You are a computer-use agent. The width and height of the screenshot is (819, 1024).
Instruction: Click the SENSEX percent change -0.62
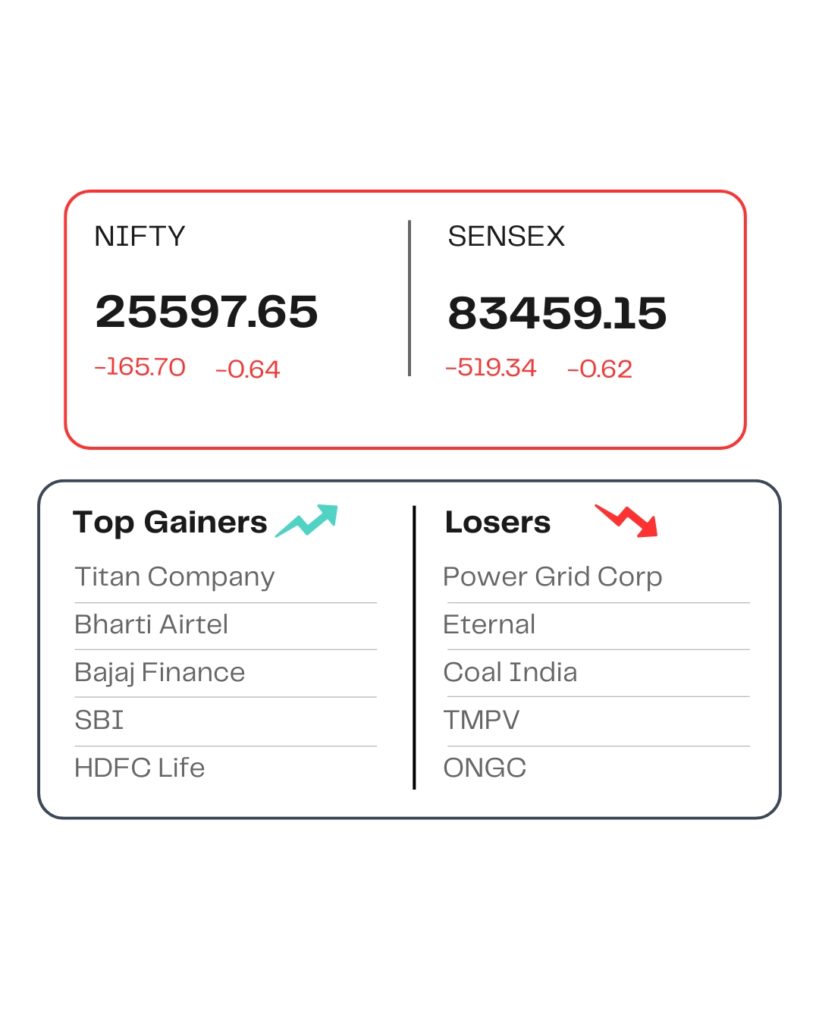pos(600,369)
